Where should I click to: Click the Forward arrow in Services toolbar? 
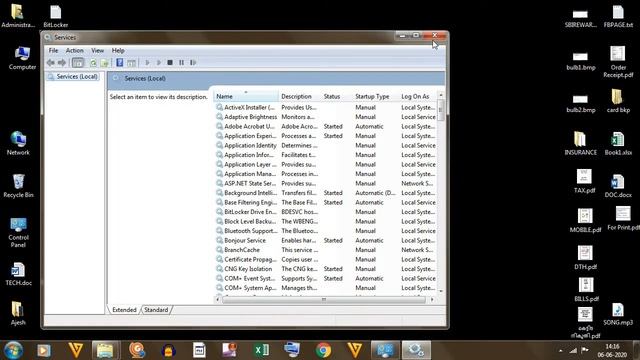pyautogui.click(x=62, y=62)
